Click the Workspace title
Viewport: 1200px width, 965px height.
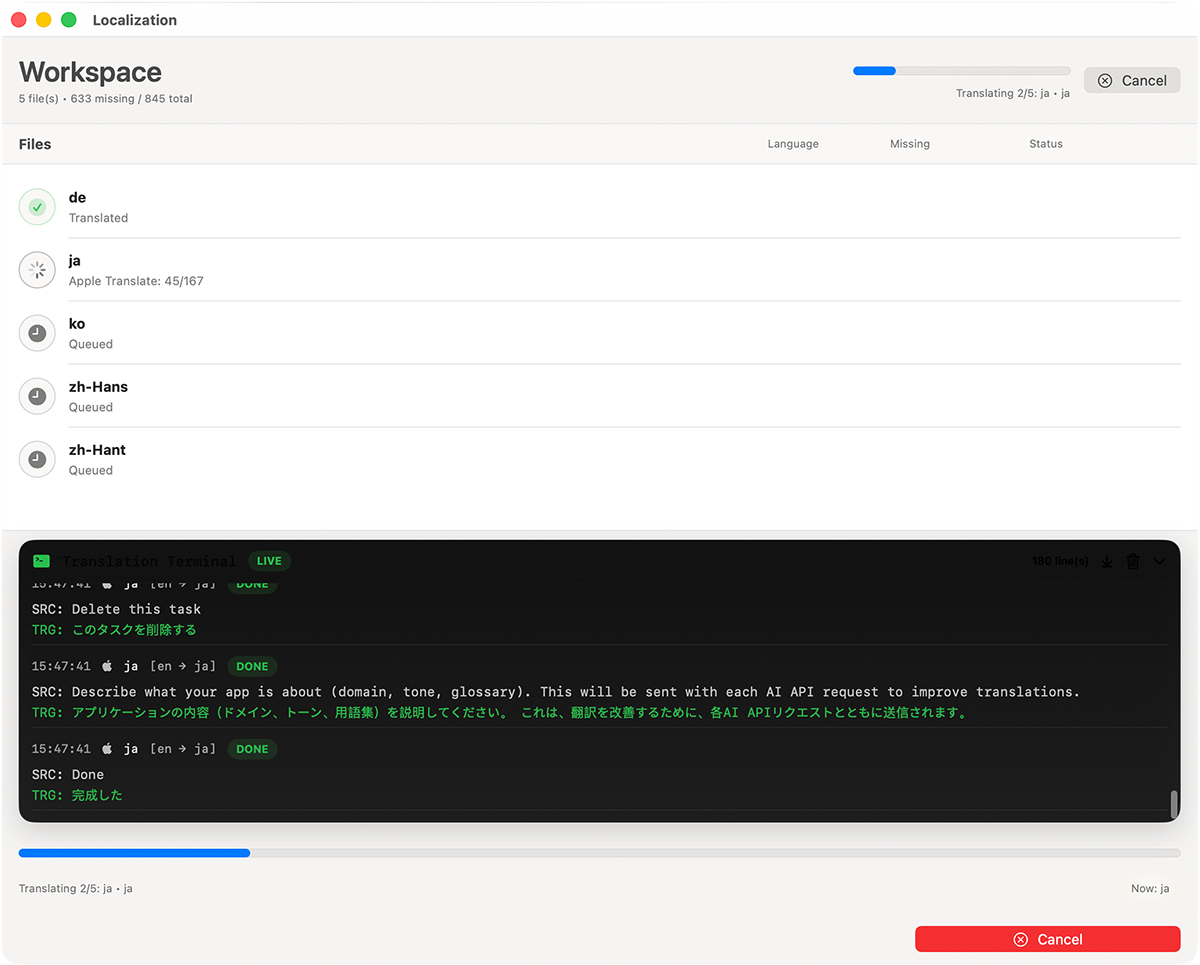click(90, 72)
